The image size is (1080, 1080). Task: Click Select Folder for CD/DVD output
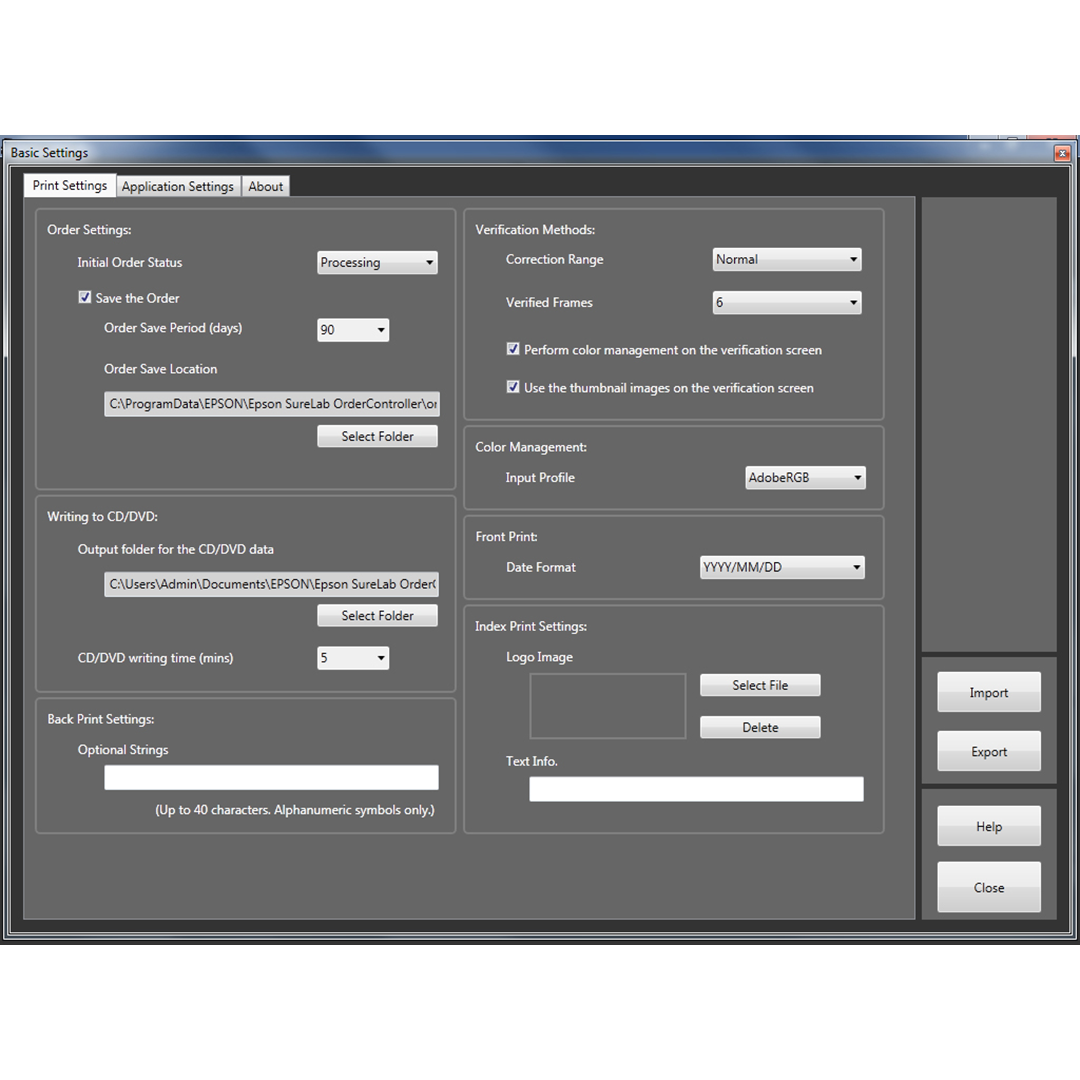click(x=377, y=616)
